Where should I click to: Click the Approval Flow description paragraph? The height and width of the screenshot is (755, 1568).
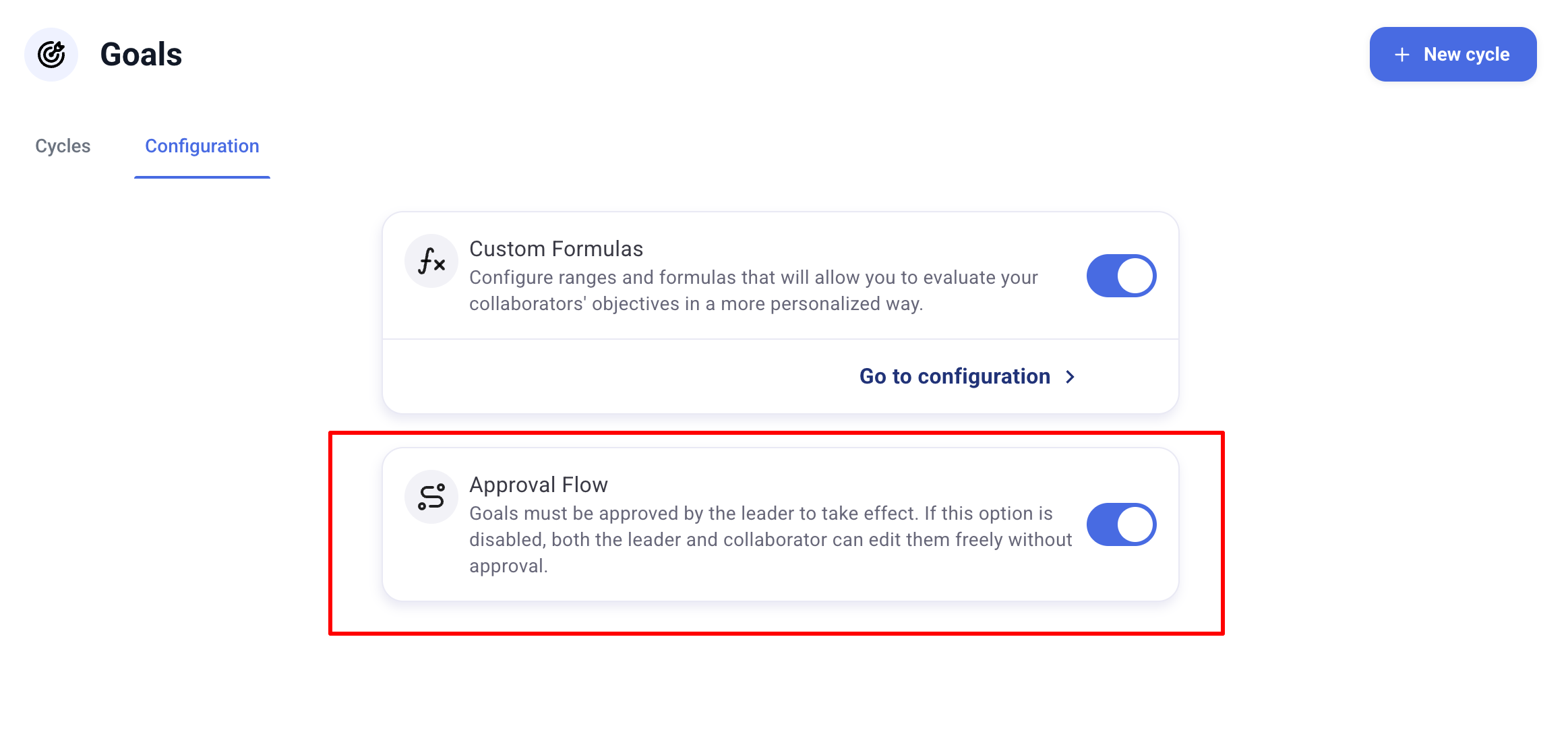point(770,539)
